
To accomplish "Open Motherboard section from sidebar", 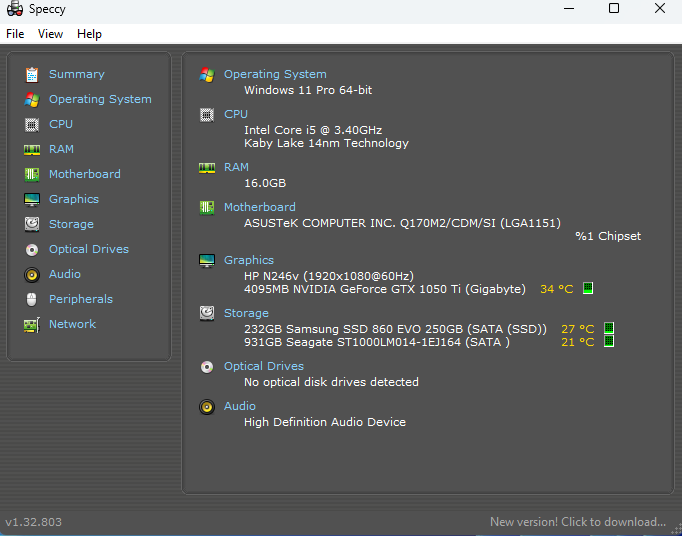I will tap(85, 174).
